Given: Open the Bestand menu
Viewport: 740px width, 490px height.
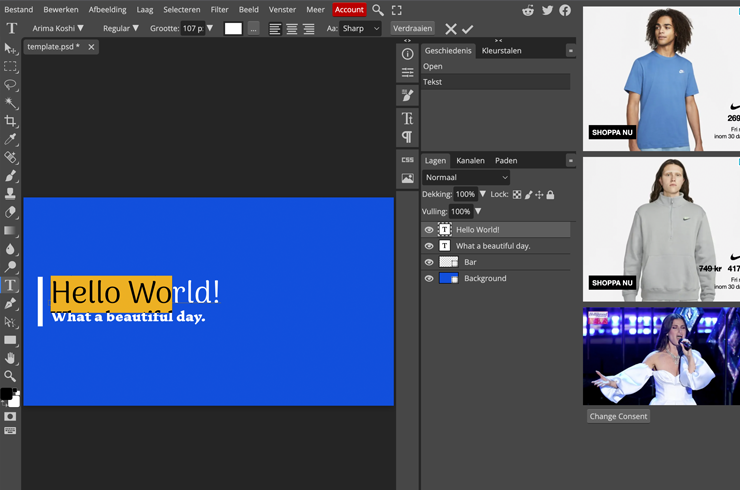Looking at the screenshot, I should [x=18, y=9].
